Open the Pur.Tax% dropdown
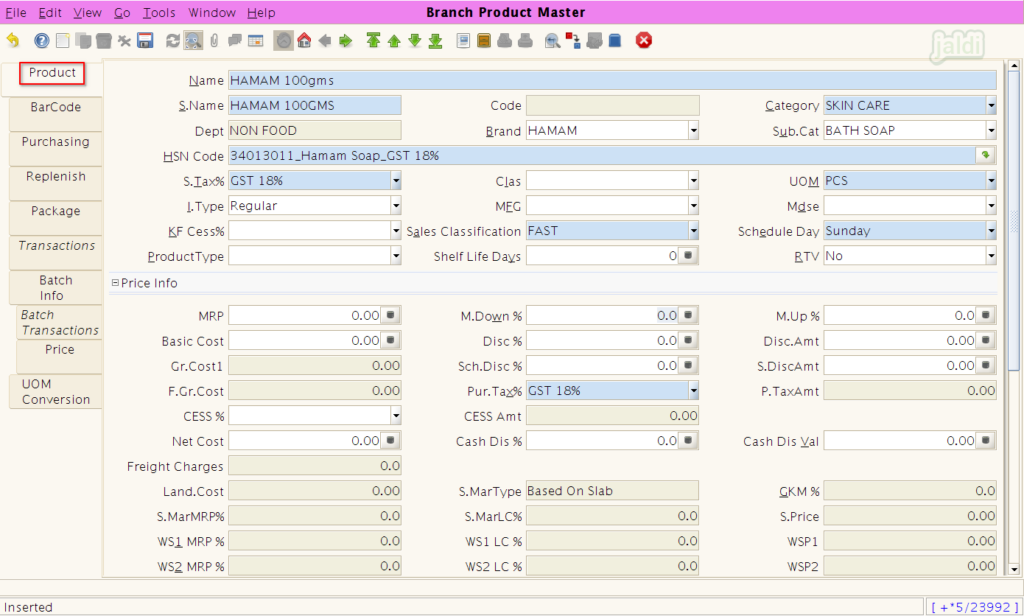This screenshot has height=616, width=1024. pos(693,391)
